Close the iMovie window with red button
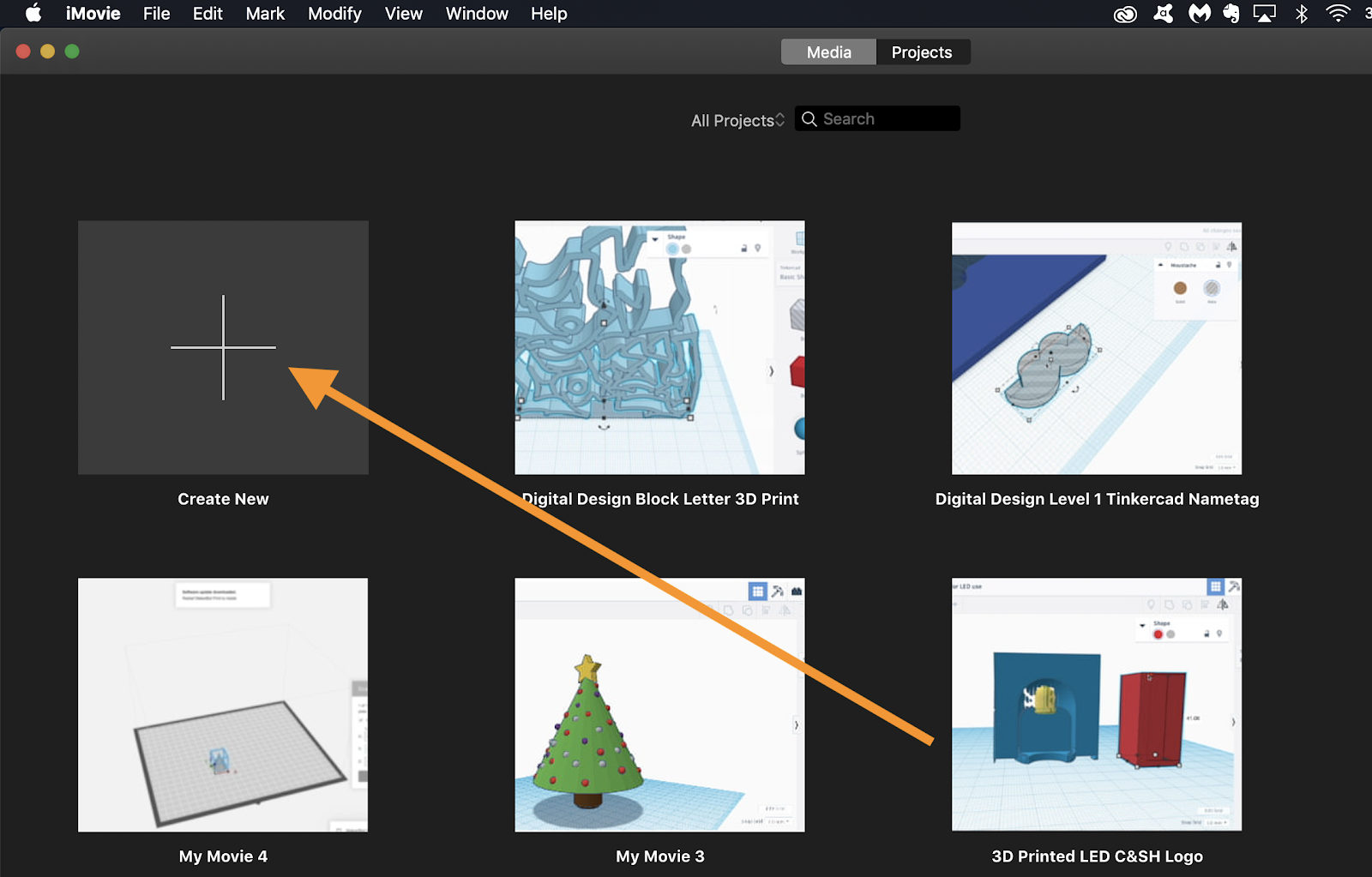Image resolution: width=1372 pixels, height=877 pixels. (23, 51)
